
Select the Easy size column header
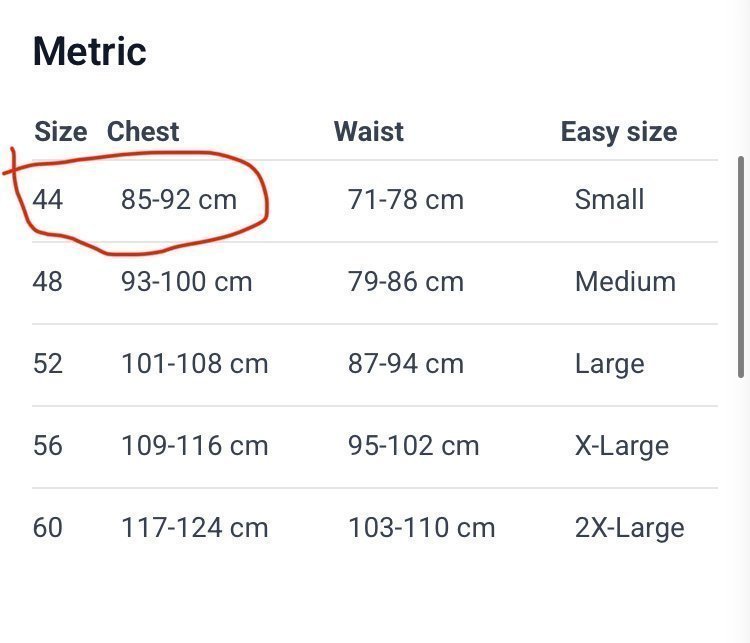619,133
